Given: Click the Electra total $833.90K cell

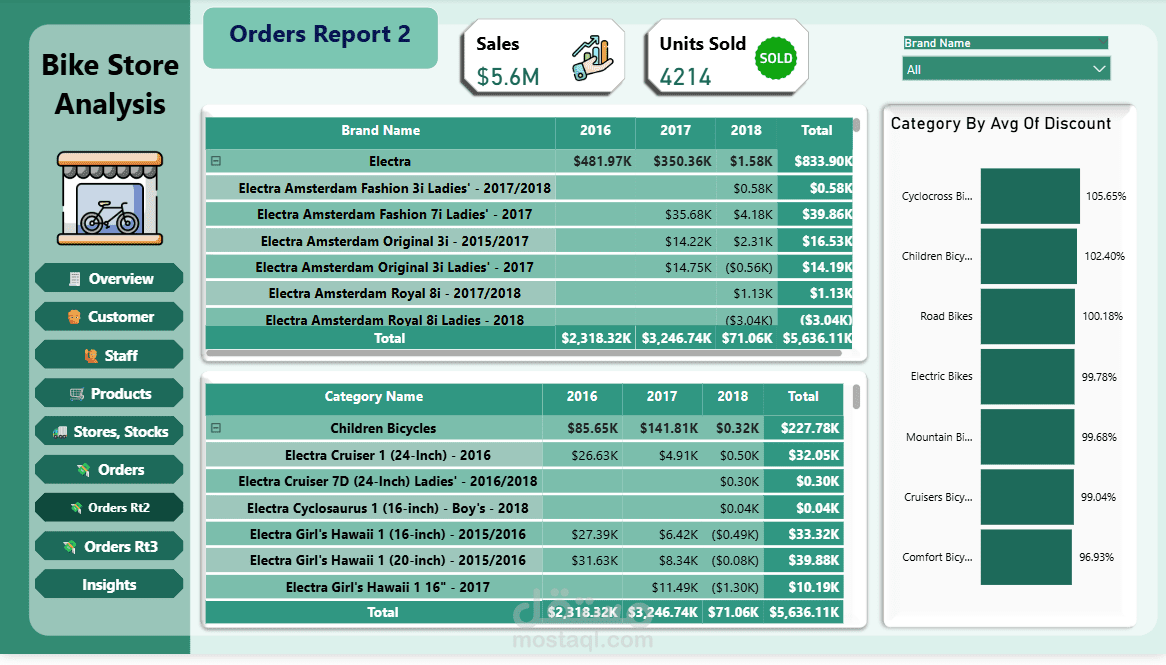Looking at the screenshot, I should (x=815, y=161).
